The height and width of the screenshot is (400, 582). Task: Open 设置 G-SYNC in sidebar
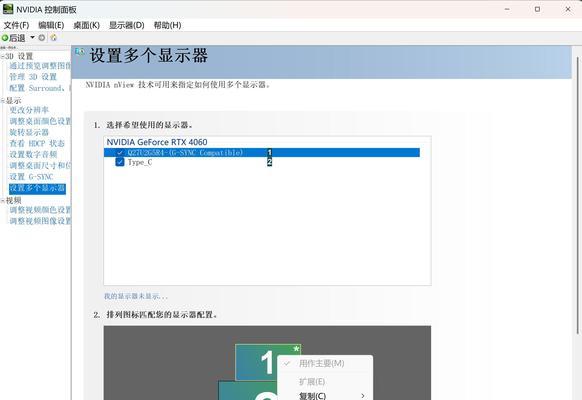(31, 177)
